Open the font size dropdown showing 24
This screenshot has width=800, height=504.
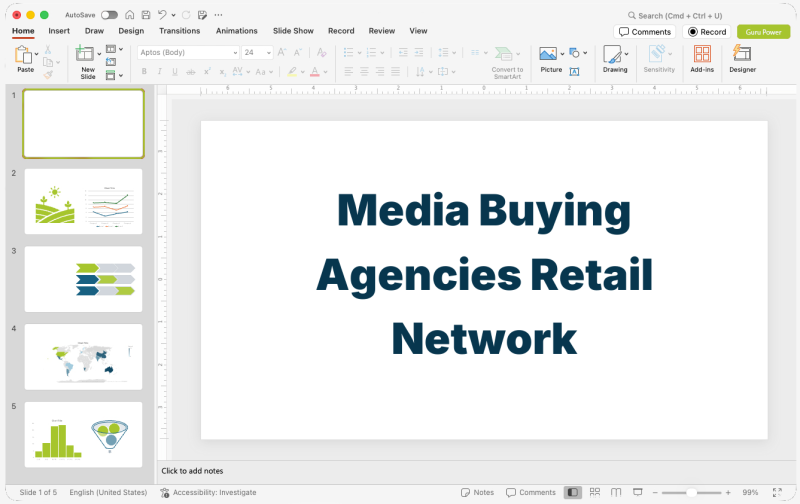[257, 52]
